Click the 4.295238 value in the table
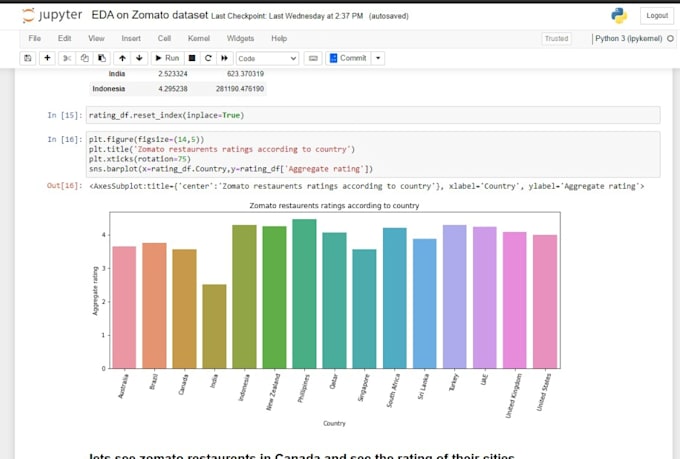This screenshot has height=459, width=680. coord(173,89)
